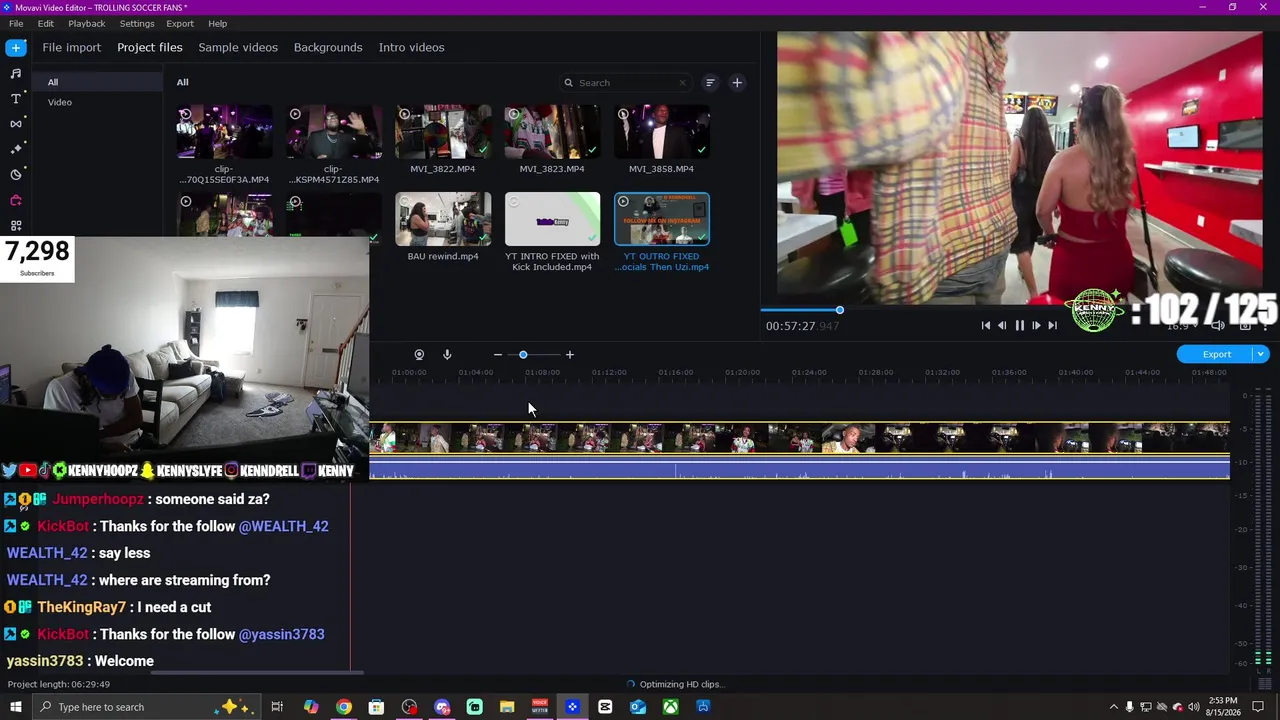Select the BAU rewind.mp4 thumbnail
The height and width of the screenshot is (720, 1280).
(x=443, y=219)
